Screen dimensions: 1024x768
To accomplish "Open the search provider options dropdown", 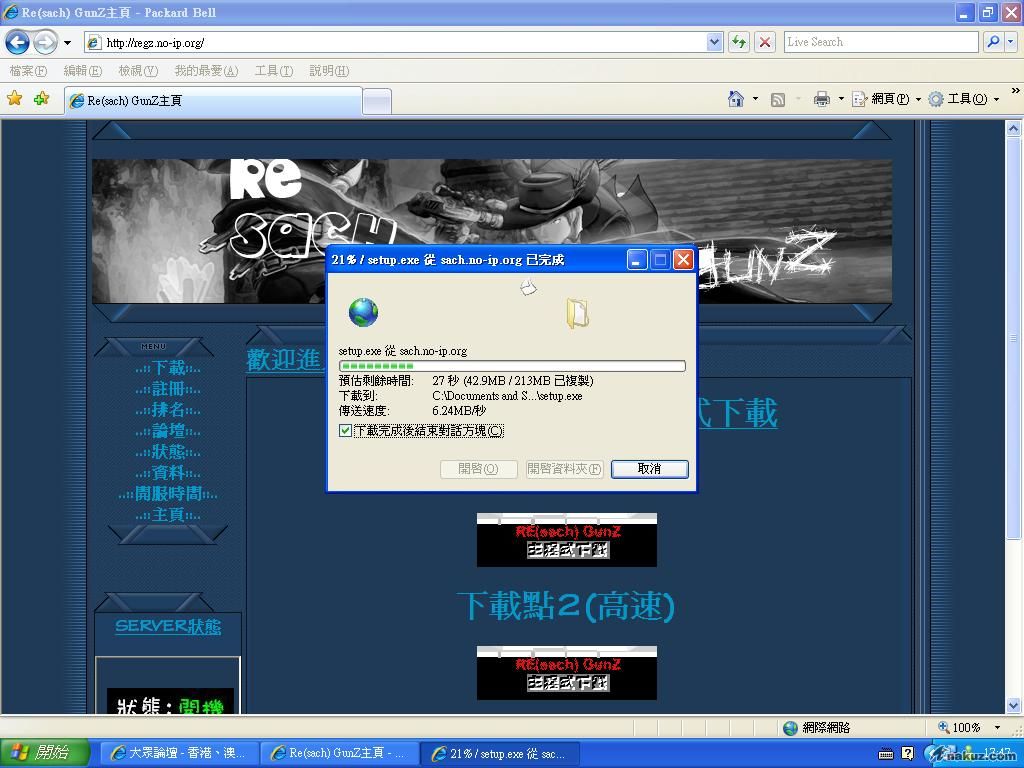I will pos(1010,42).
